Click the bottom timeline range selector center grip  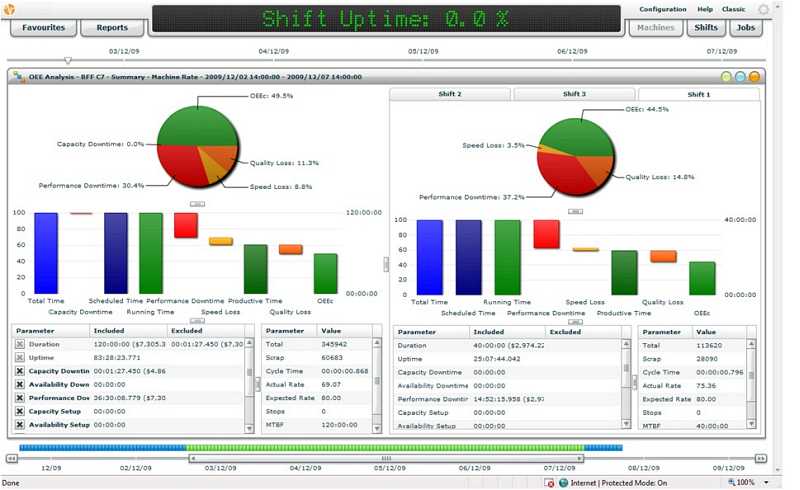[x=386, y=458]
